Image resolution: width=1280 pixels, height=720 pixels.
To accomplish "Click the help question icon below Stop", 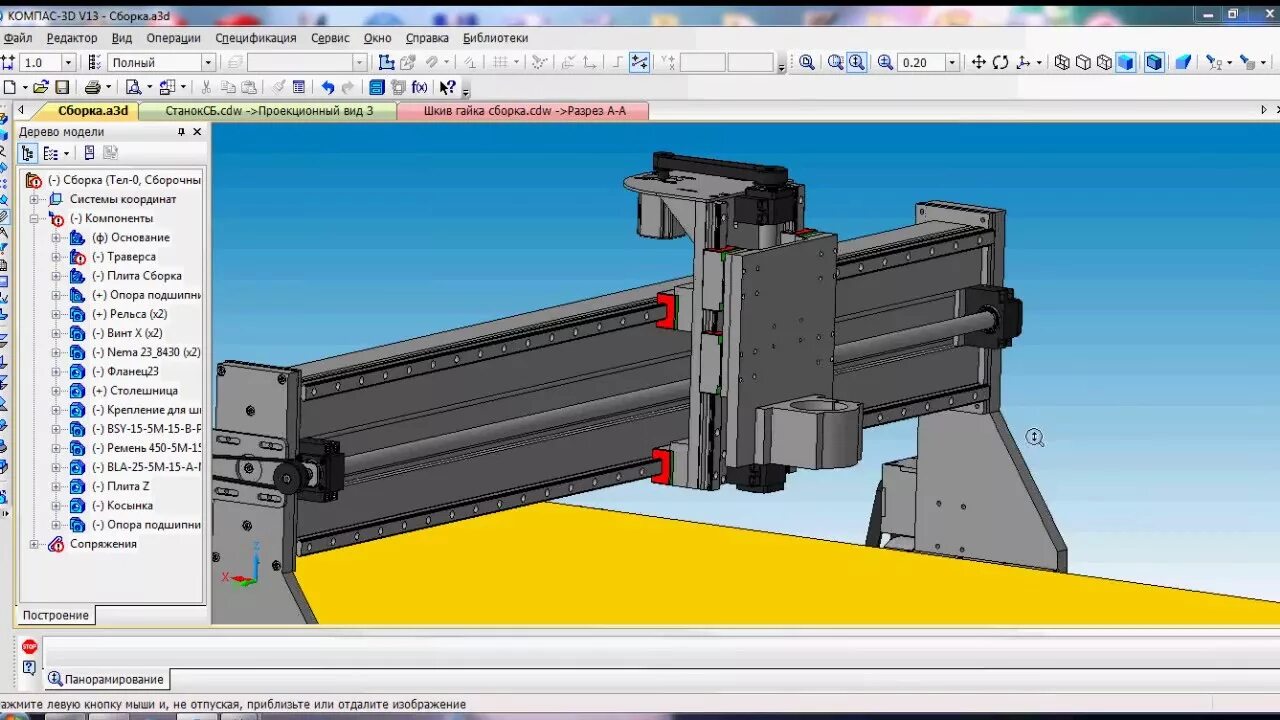I will click(29, 667).
